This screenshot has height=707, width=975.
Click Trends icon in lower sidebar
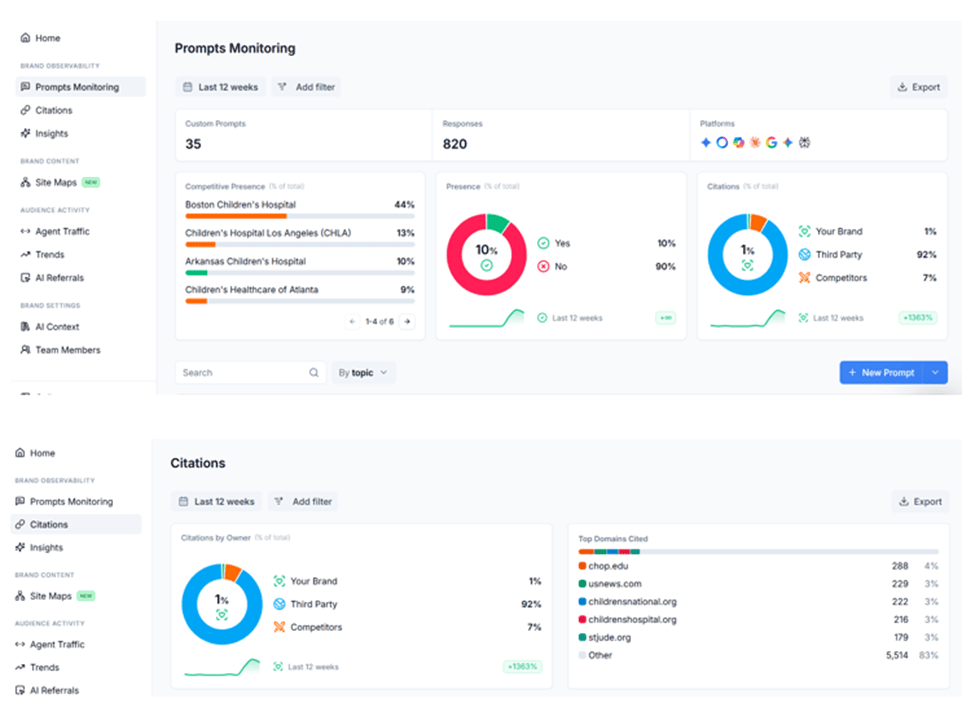[20, 667]
